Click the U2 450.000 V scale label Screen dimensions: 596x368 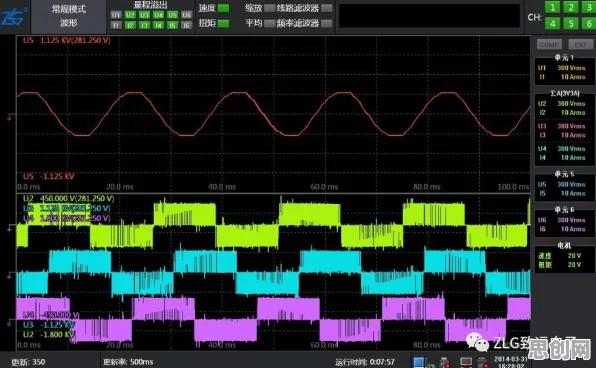click(x=68, y=198)
